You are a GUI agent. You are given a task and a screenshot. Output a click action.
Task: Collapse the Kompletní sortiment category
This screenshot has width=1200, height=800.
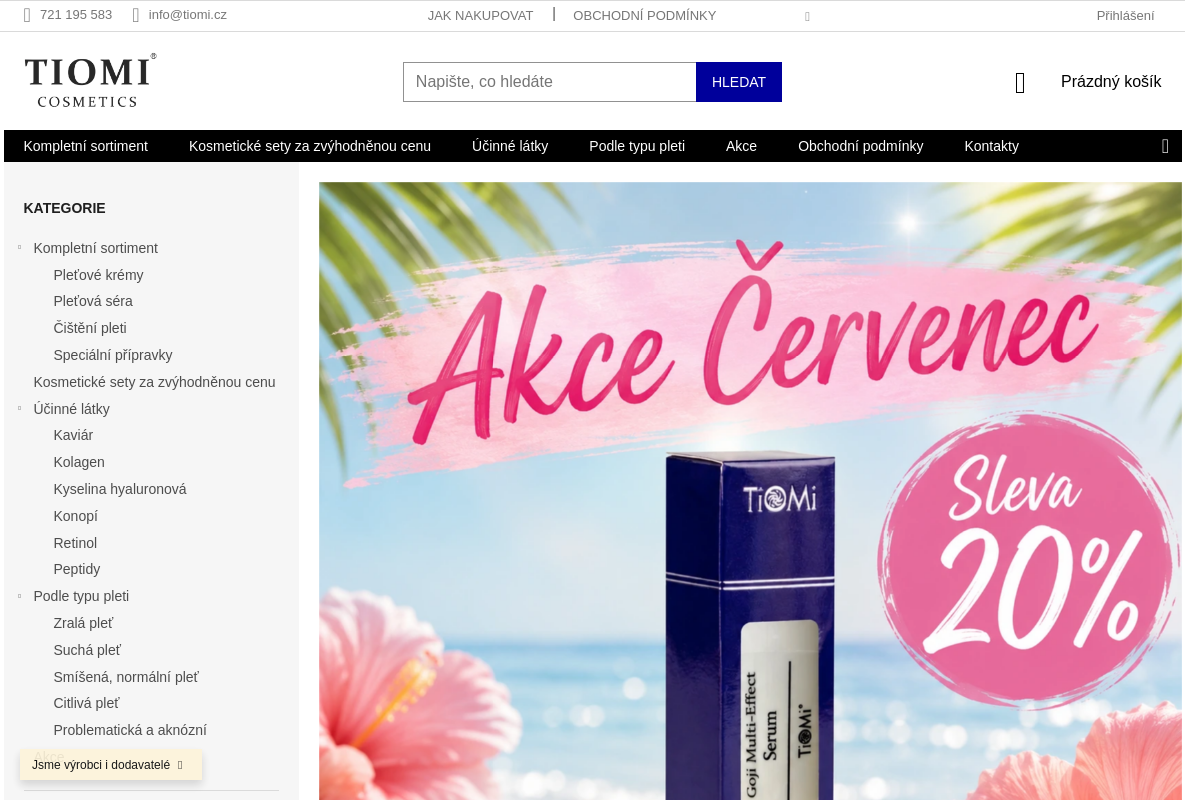(19, 247)
